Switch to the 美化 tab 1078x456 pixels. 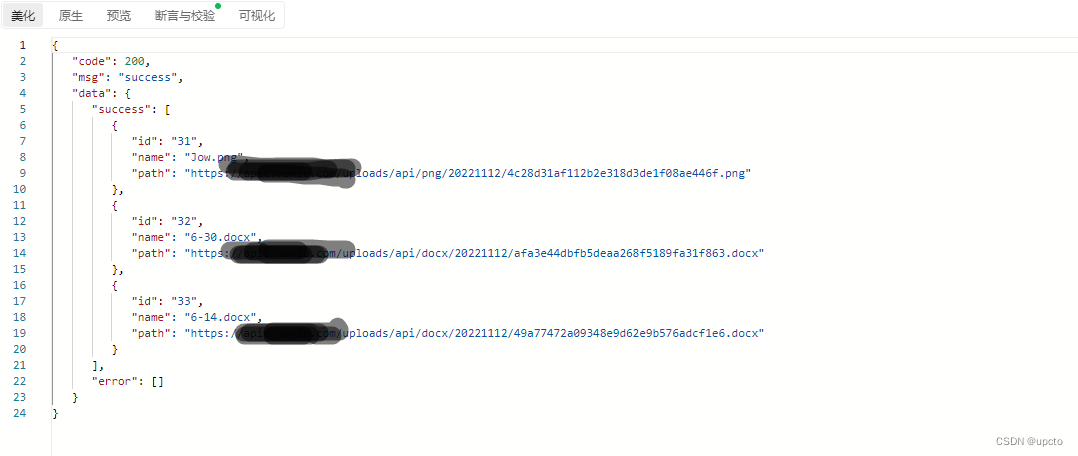pyautogui.click(x=23, y=16)
